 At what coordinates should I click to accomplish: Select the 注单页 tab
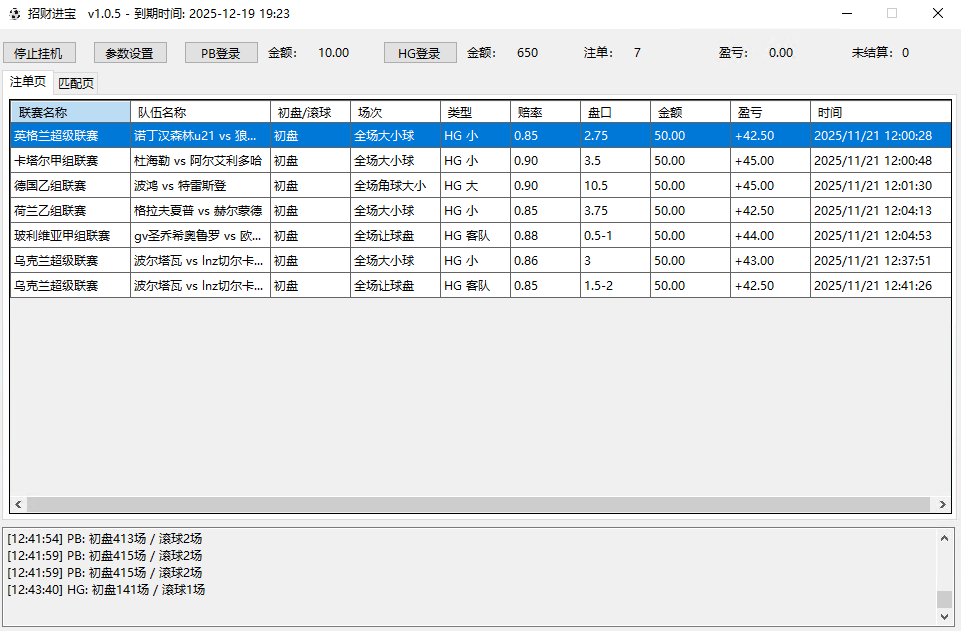click(27, 83)
